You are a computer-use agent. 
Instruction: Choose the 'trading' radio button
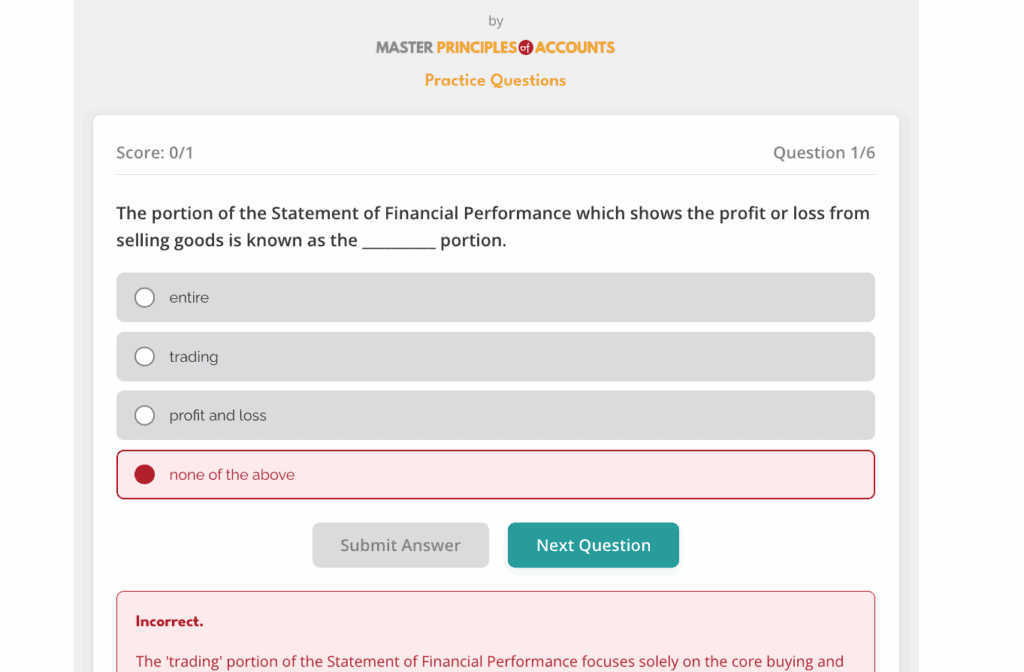pyautogui.click(x=145, y=357)
